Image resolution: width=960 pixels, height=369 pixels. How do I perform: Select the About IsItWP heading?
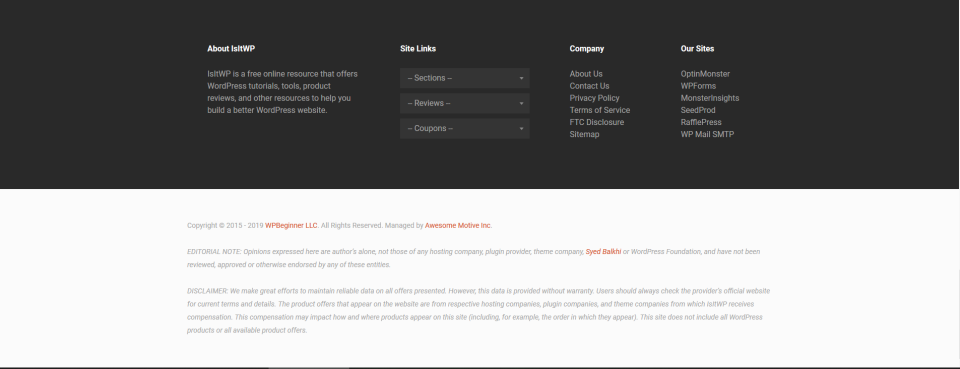(231, 49)
